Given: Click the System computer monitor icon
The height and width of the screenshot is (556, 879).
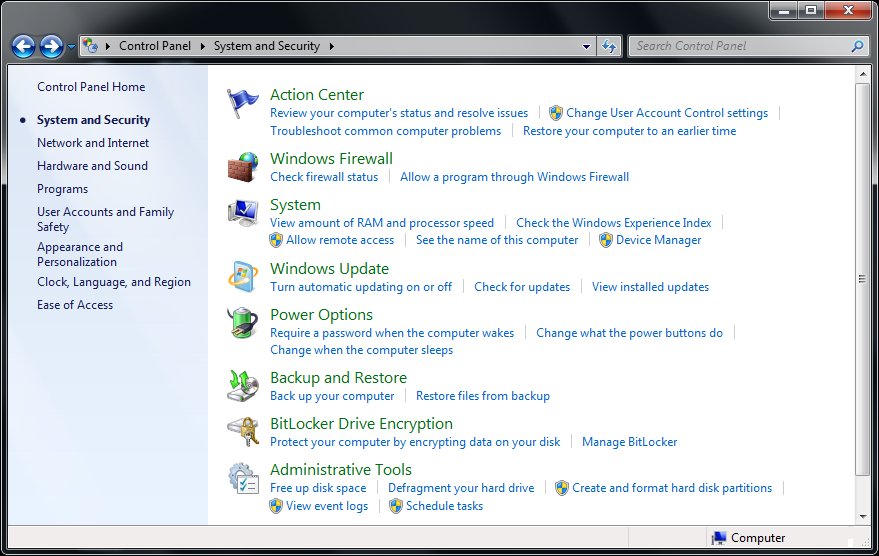Looking at the screenshot, I should 242,213.
